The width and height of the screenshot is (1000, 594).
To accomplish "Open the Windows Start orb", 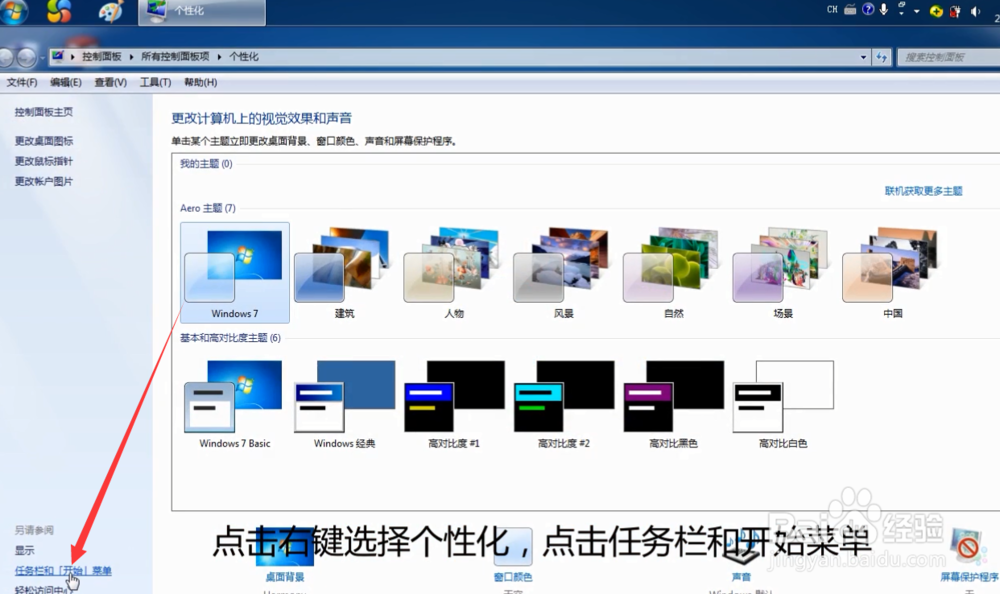I will pos(13,11).
